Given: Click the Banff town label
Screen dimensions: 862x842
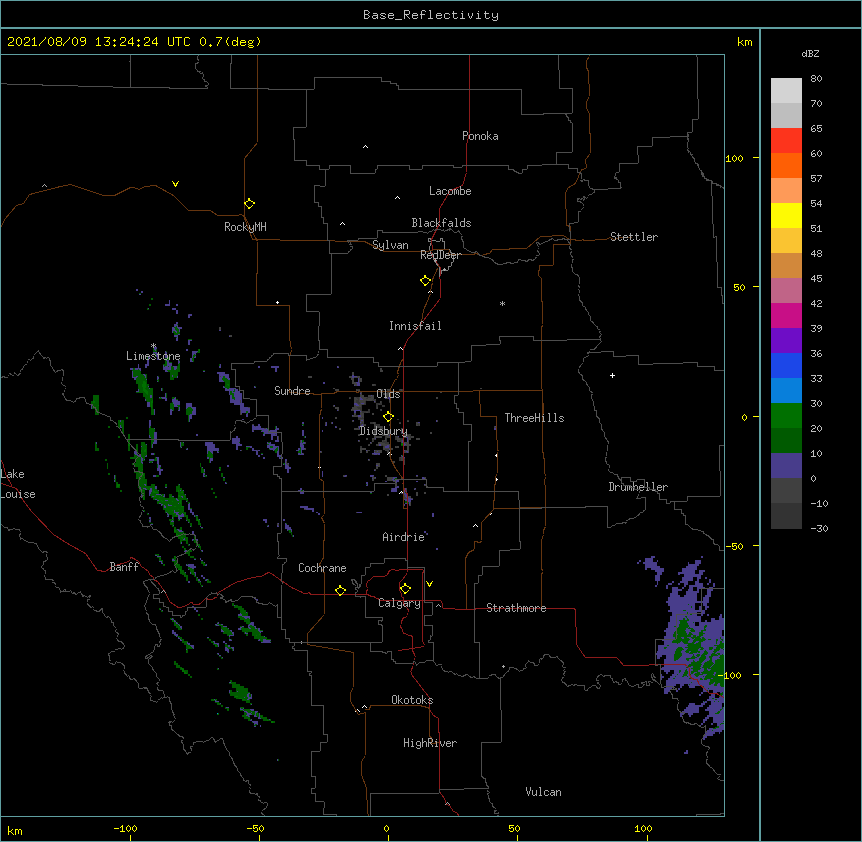Looking at the screenshot, I should click(x=124, y=567).
